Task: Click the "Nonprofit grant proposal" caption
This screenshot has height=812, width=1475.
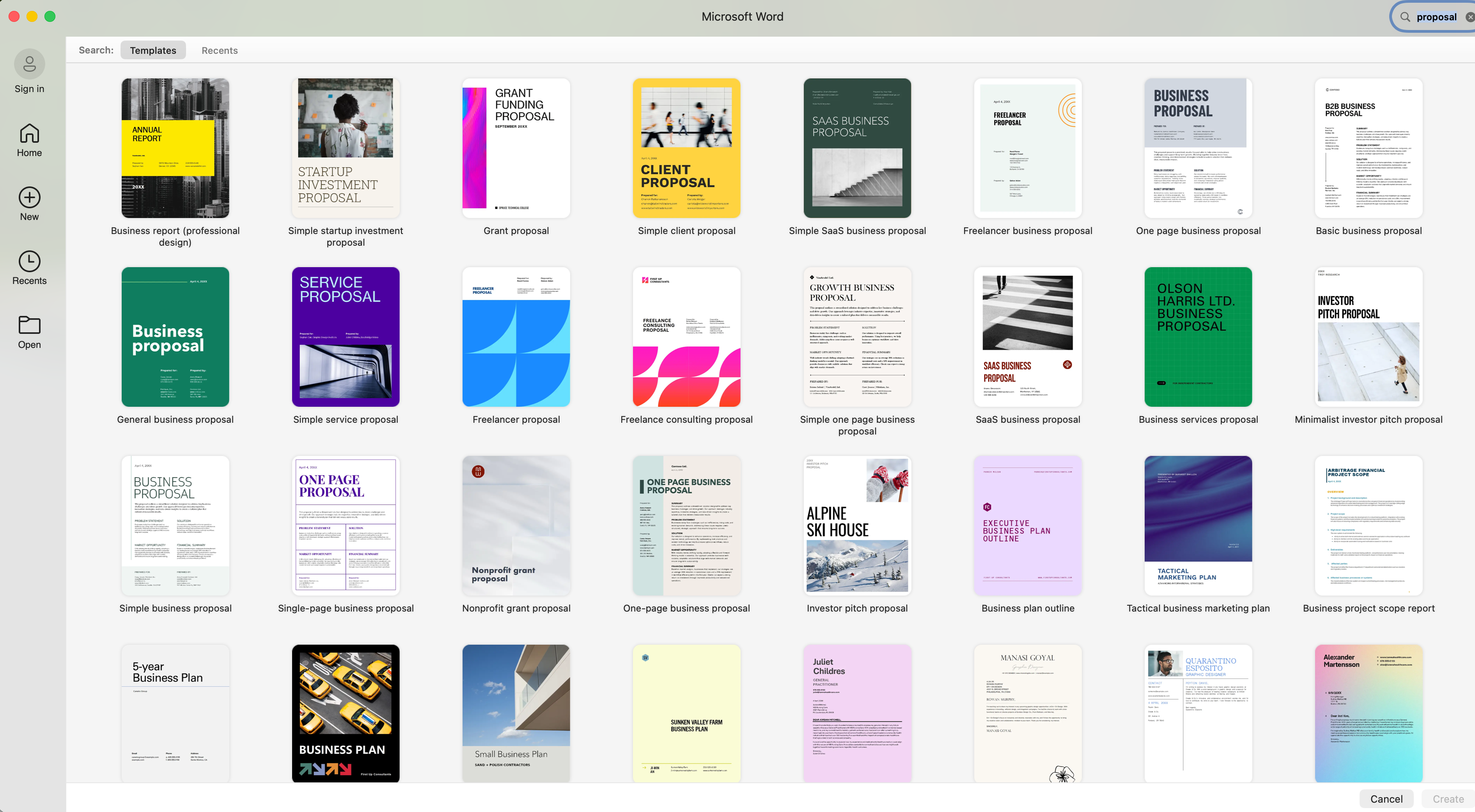Action: [x=516, y=608]
